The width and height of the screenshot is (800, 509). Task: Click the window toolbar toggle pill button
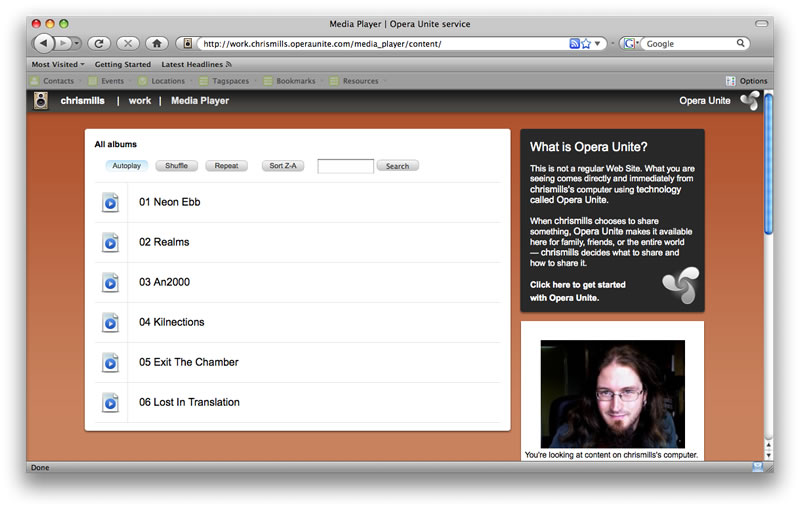click(761, 23)
